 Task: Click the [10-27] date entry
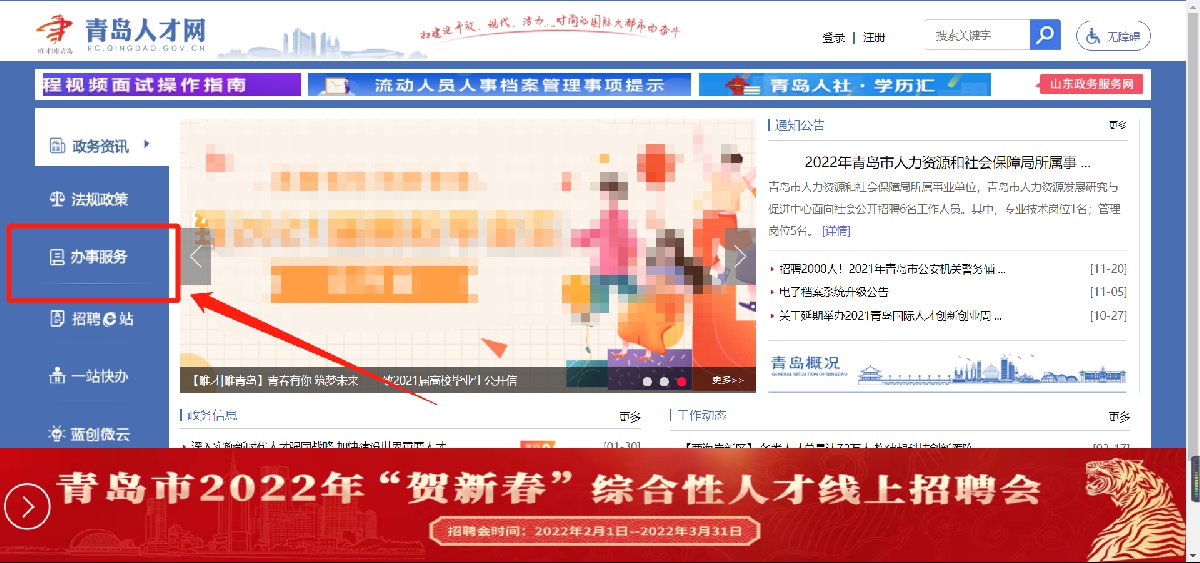pos(1108,316)
